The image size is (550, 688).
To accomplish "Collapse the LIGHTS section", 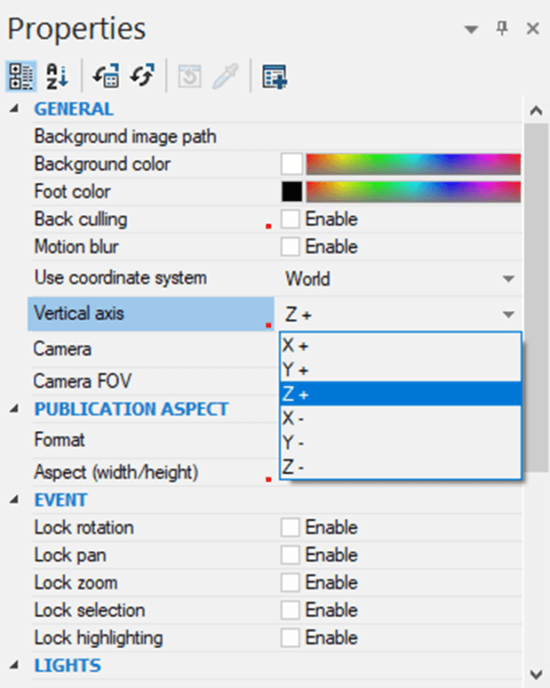I will [14, 665].
